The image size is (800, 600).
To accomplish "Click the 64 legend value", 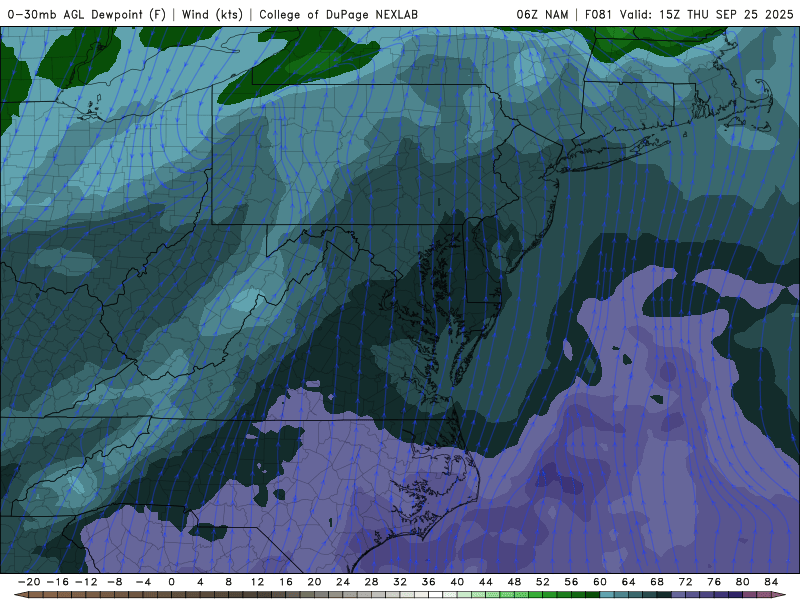I will pyautogui.click(x=629, y=582).
